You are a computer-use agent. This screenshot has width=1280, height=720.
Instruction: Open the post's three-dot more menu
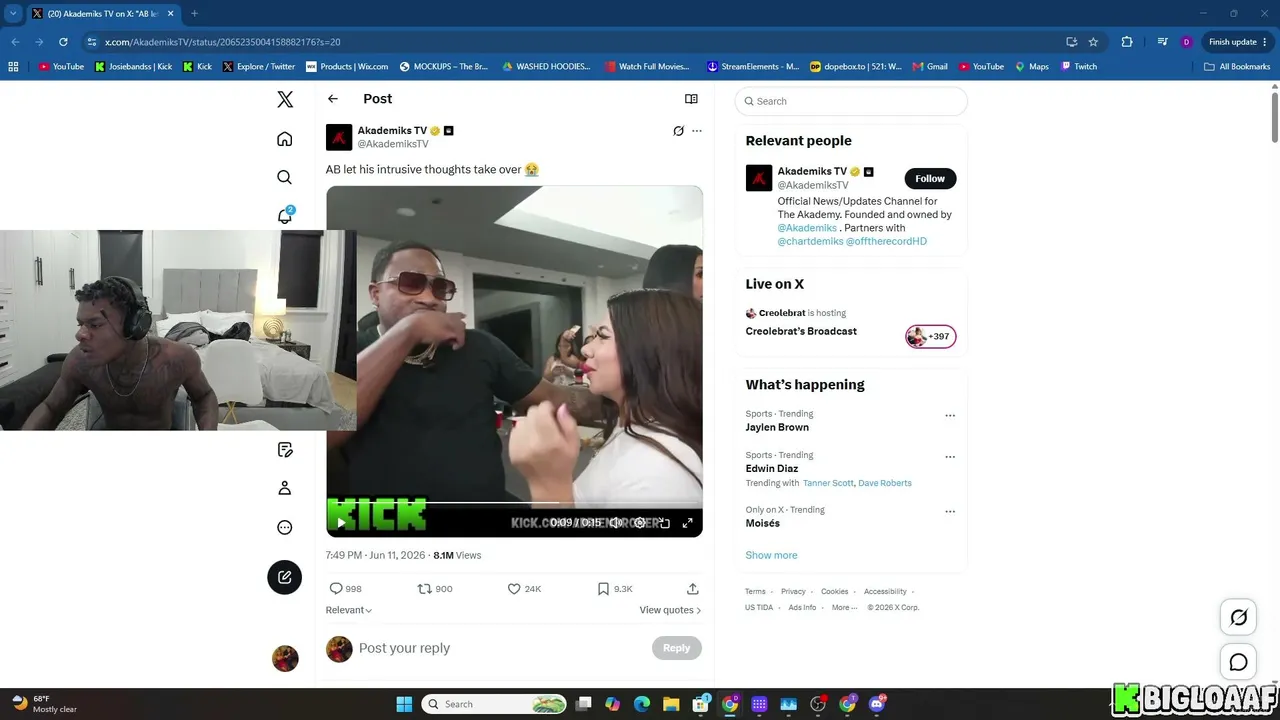(x=697, y=131)
